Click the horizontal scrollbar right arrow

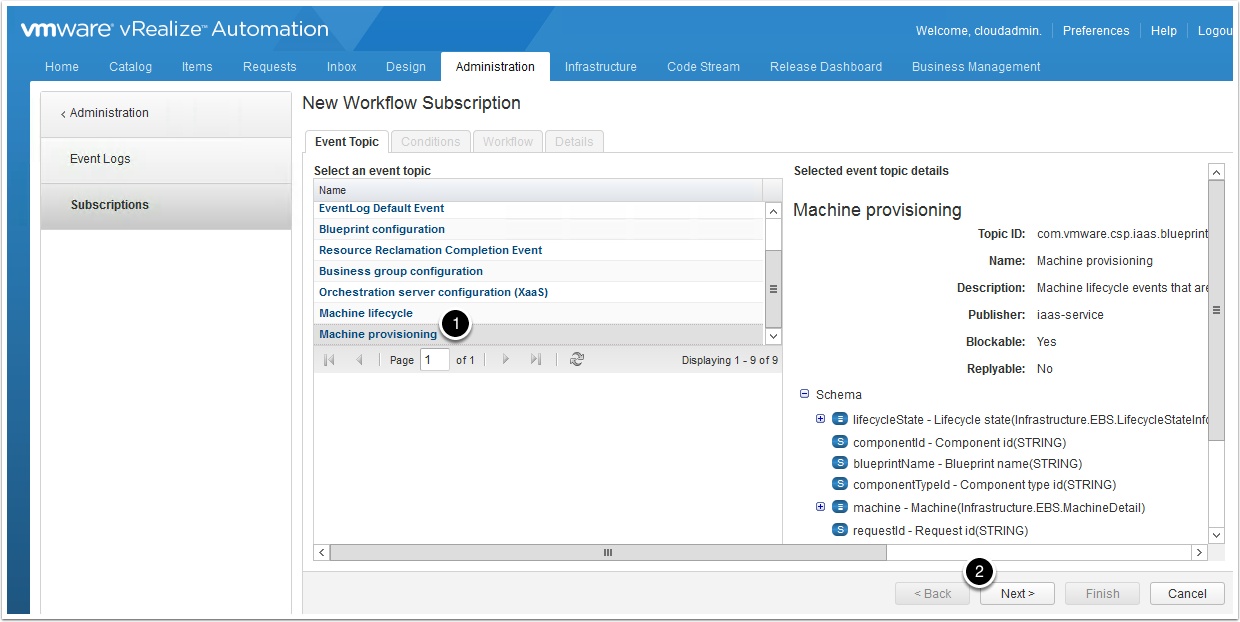1199,552
